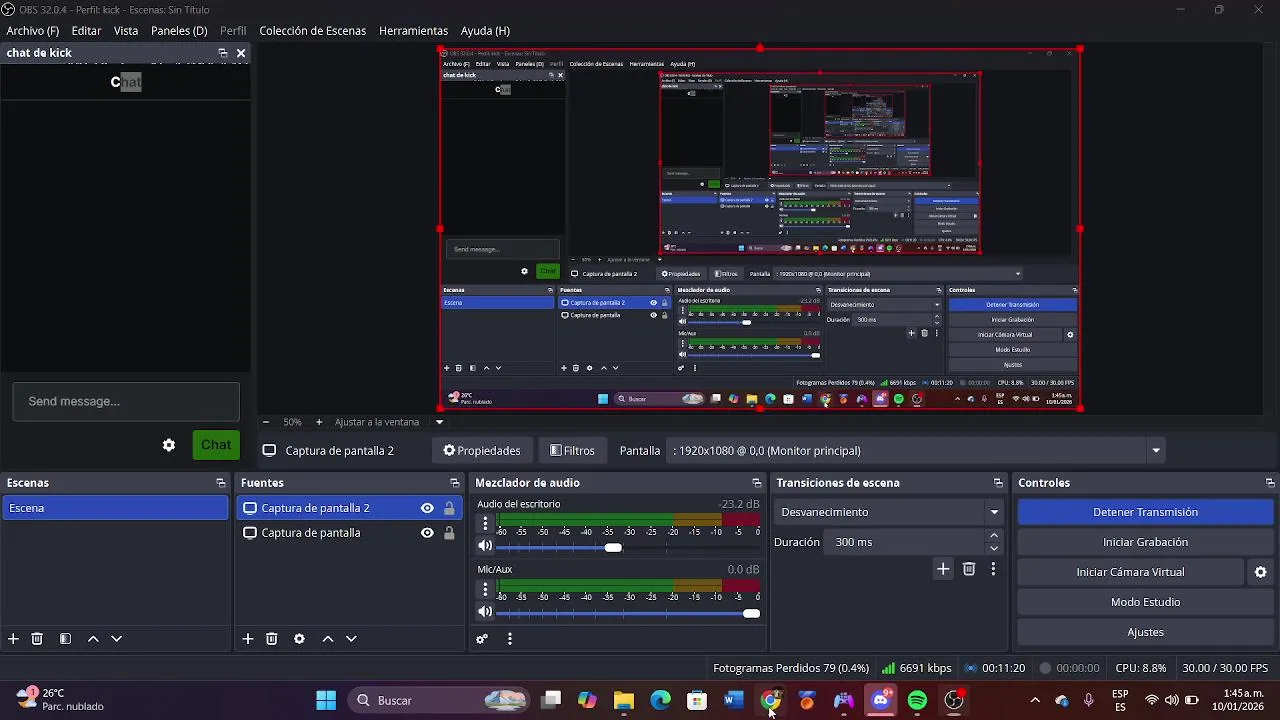Show hidden system tray icons chevron
Viewport: 1280px width, 720px height.
click(1035, 700)
